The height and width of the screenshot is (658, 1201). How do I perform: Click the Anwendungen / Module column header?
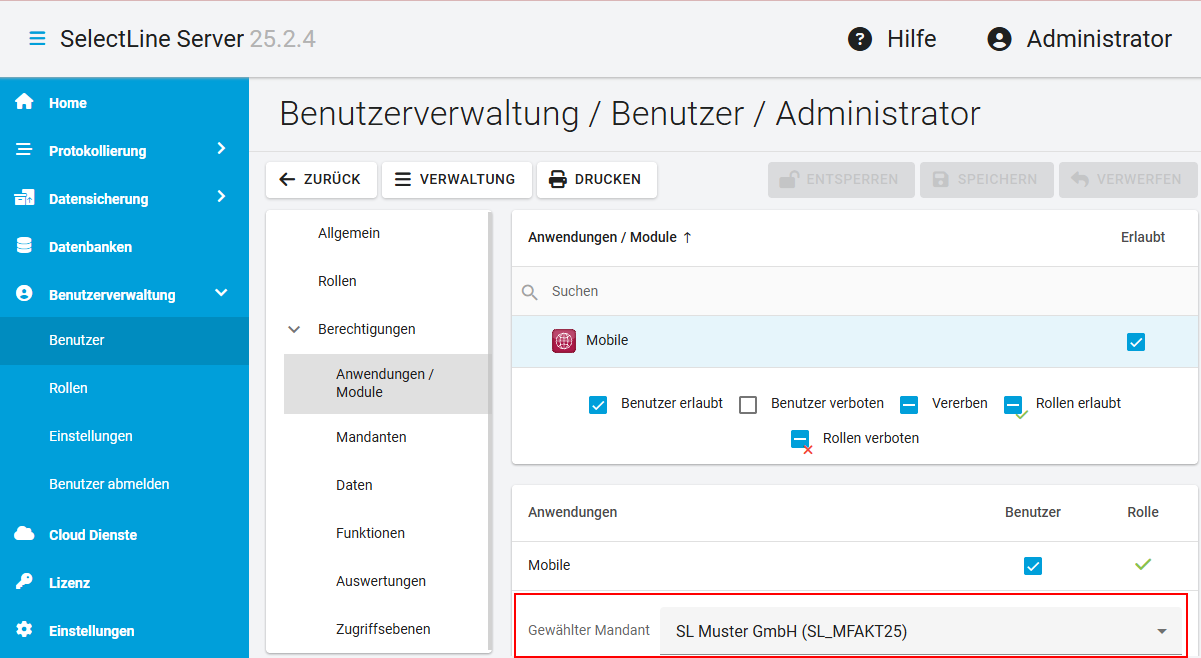tap(603, 238)
